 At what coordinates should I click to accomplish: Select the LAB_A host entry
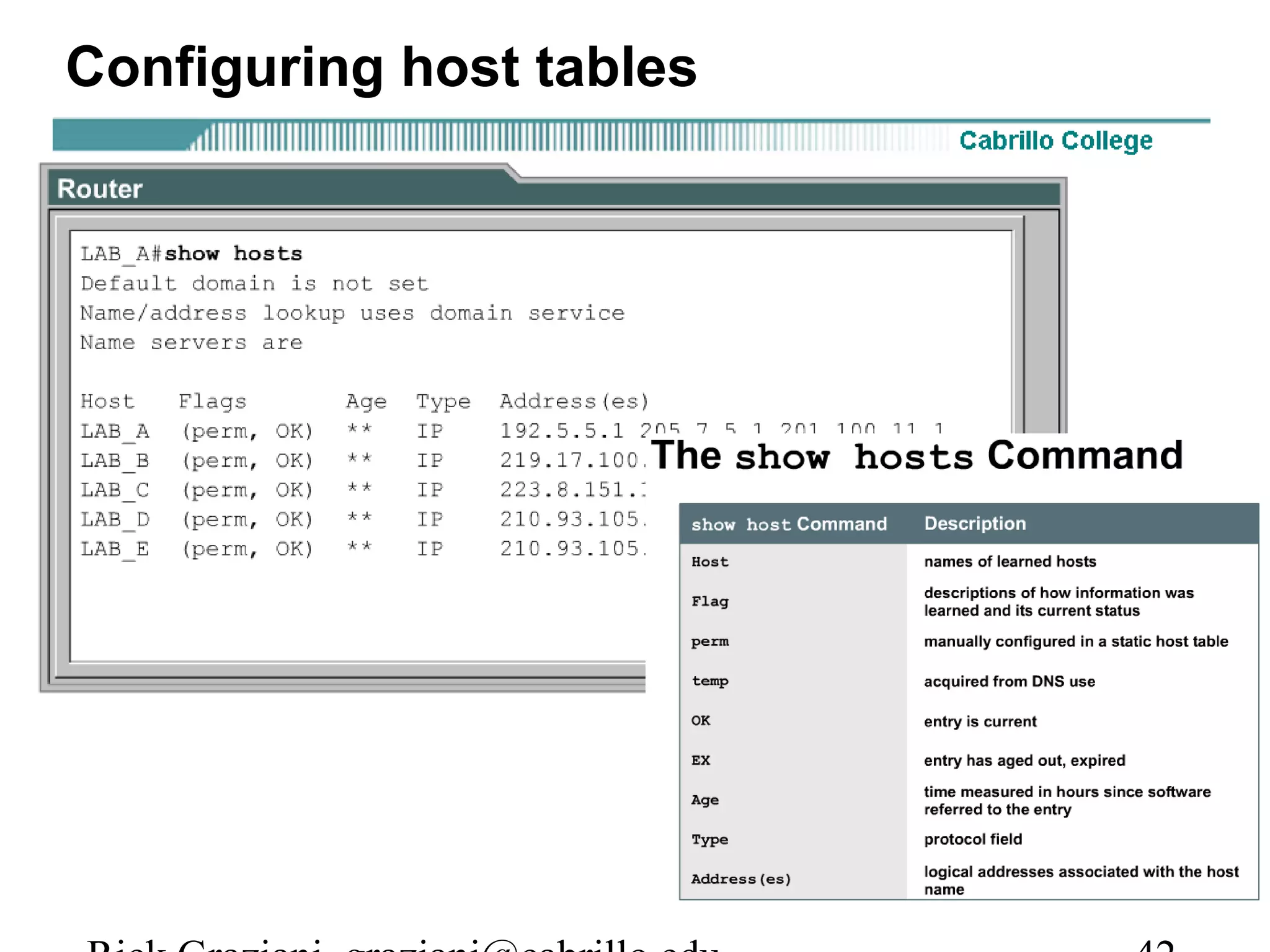coord(115,431)
